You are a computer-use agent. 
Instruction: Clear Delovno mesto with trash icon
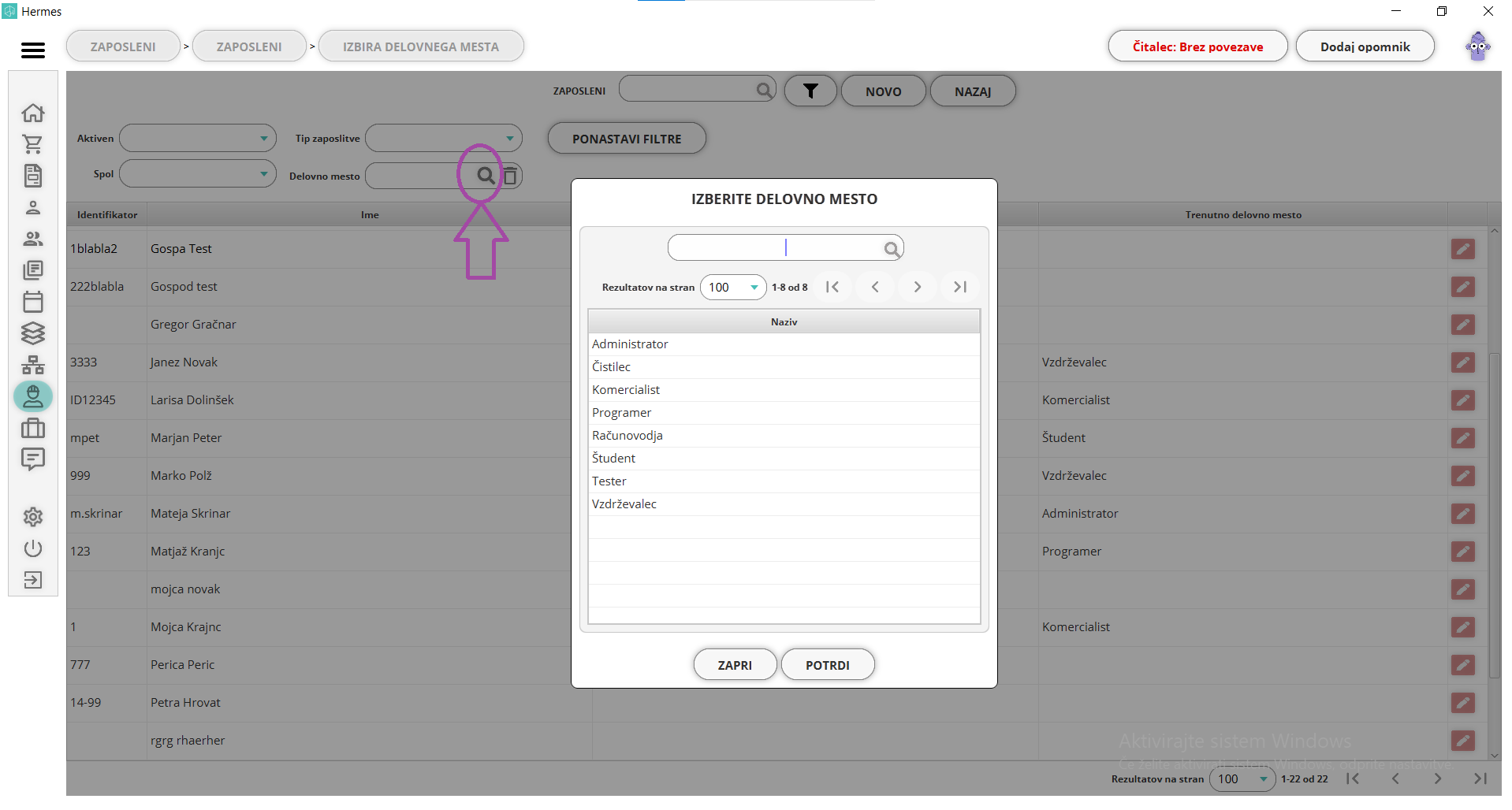pyautogui.click(x=510, y=176)
